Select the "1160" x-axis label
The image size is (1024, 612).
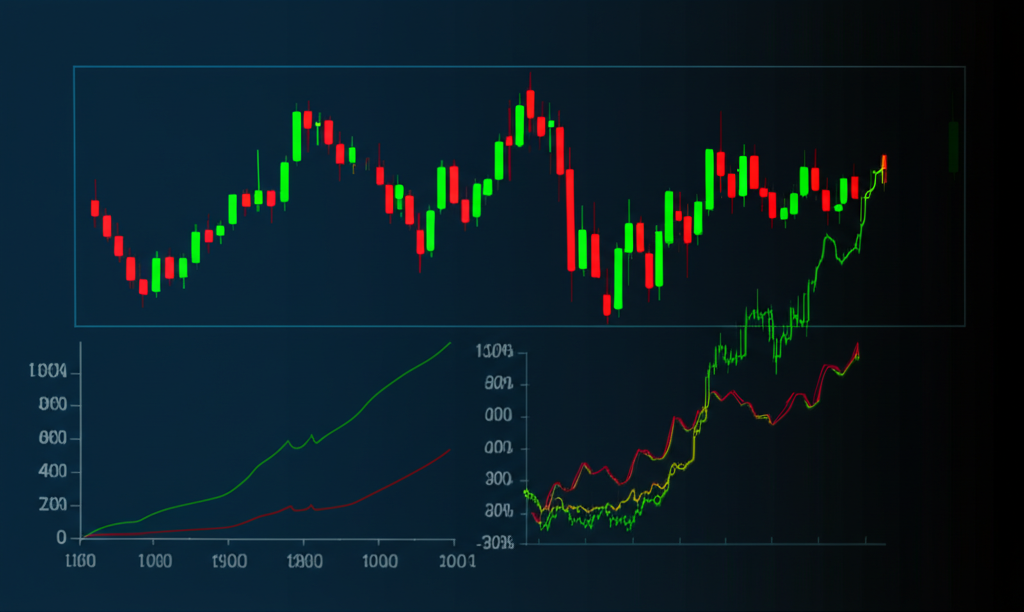(x=79, y=561)
